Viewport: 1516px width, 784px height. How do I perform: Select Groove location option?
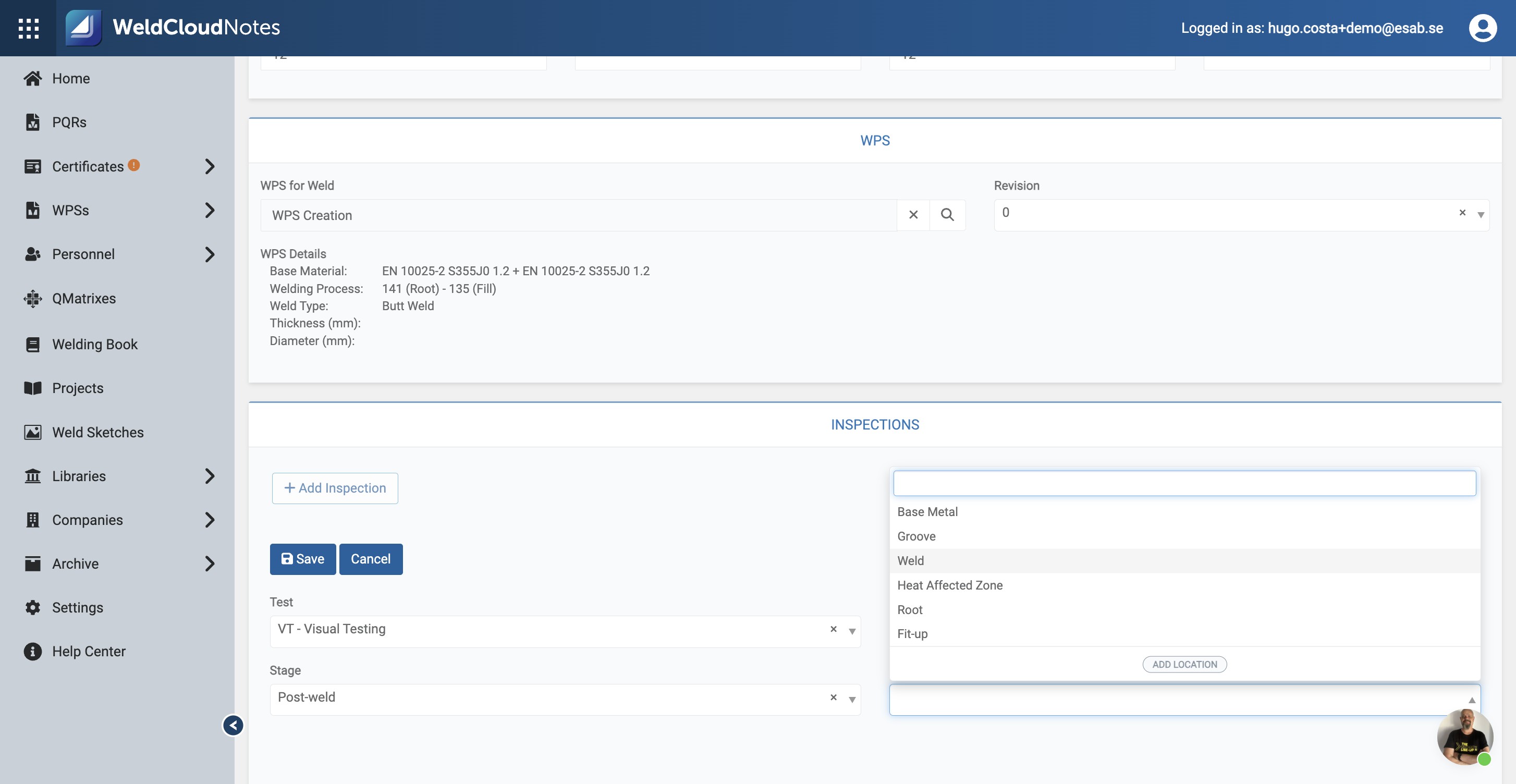pyautogui.click(x=1184, y=536)
